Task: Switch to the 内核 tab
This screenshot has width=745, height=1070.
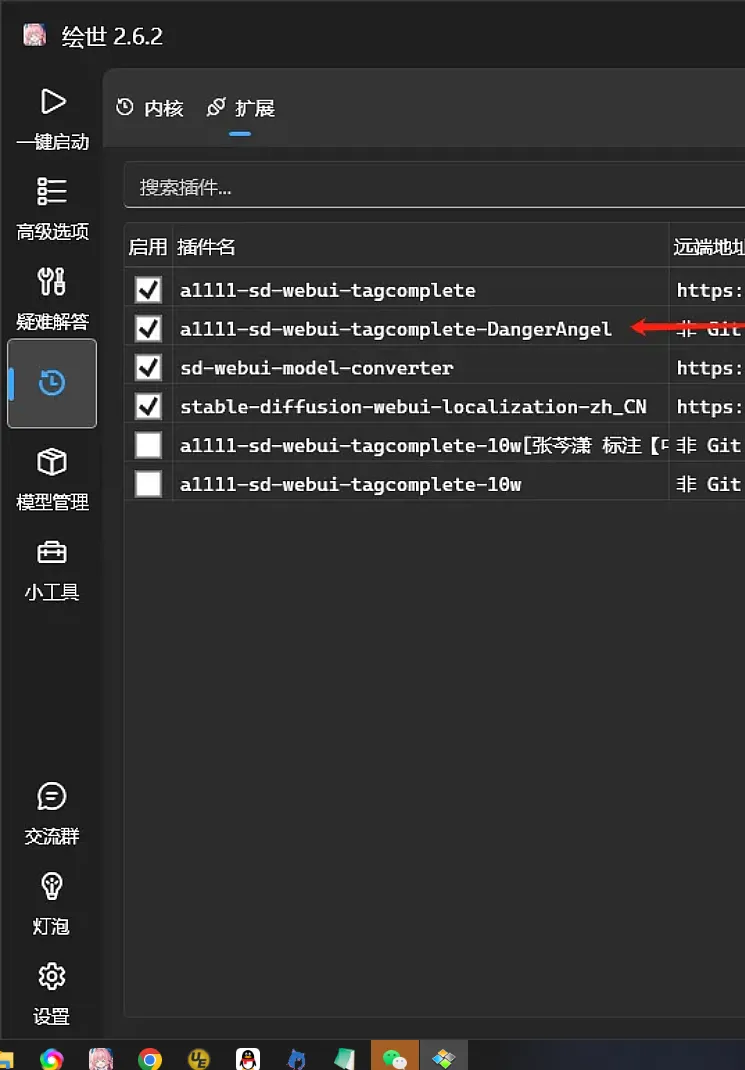Action: point(151,108)
